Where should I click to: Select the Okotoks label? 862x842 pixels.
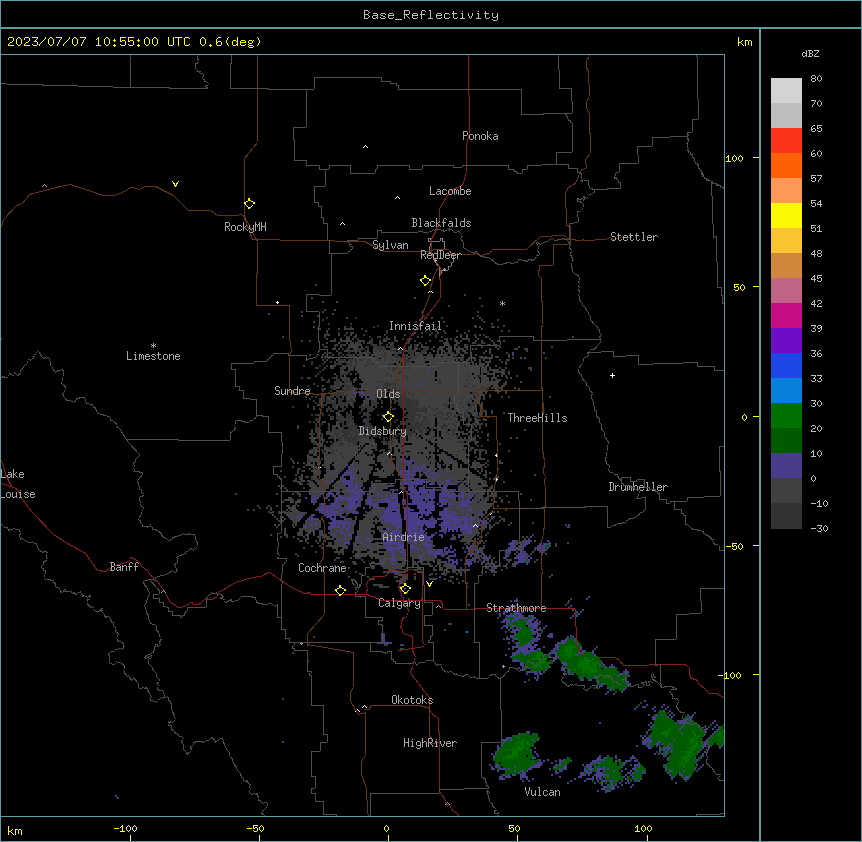[412, 700]
